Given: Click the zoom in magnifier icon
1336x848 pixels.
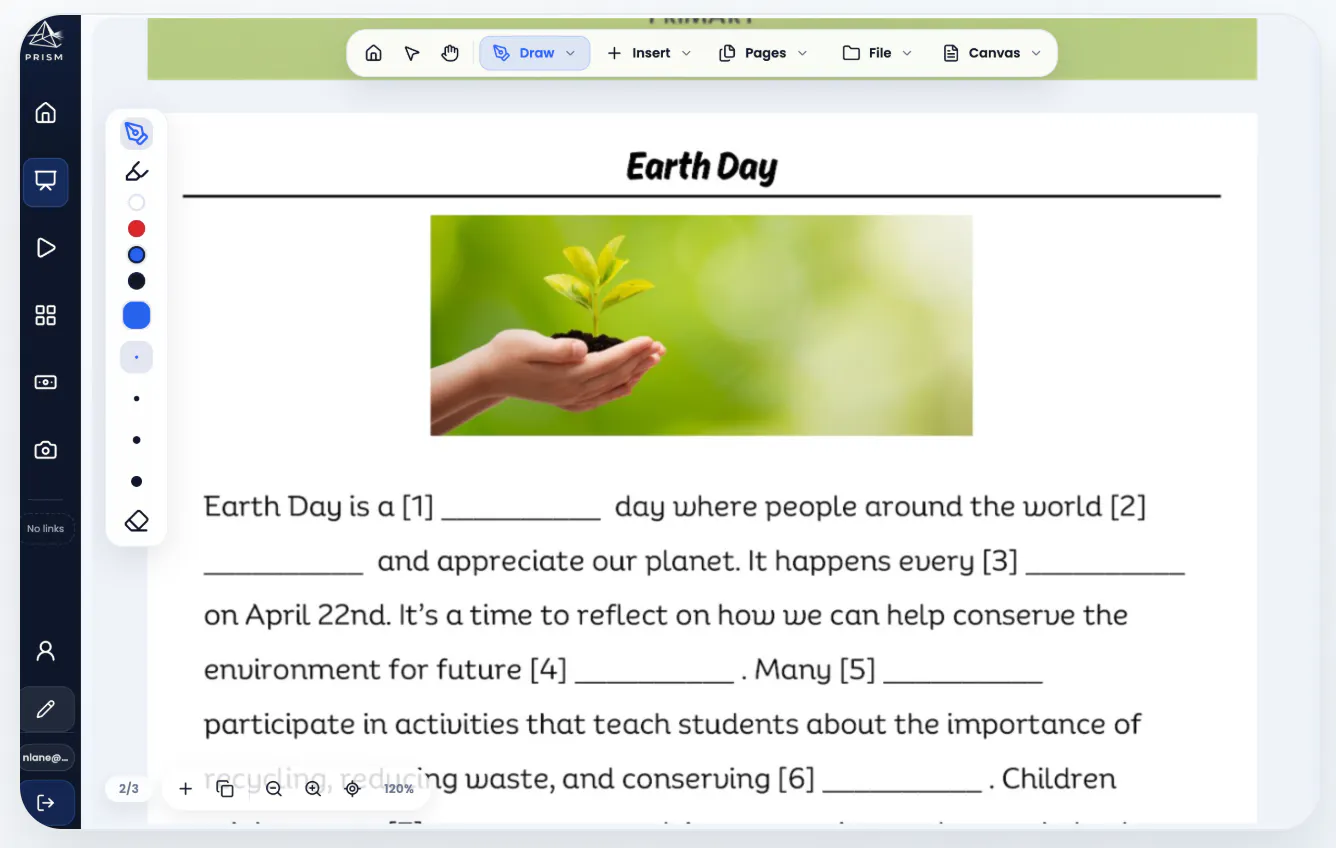Looking at the screenshot, I should tap(313, 789).
